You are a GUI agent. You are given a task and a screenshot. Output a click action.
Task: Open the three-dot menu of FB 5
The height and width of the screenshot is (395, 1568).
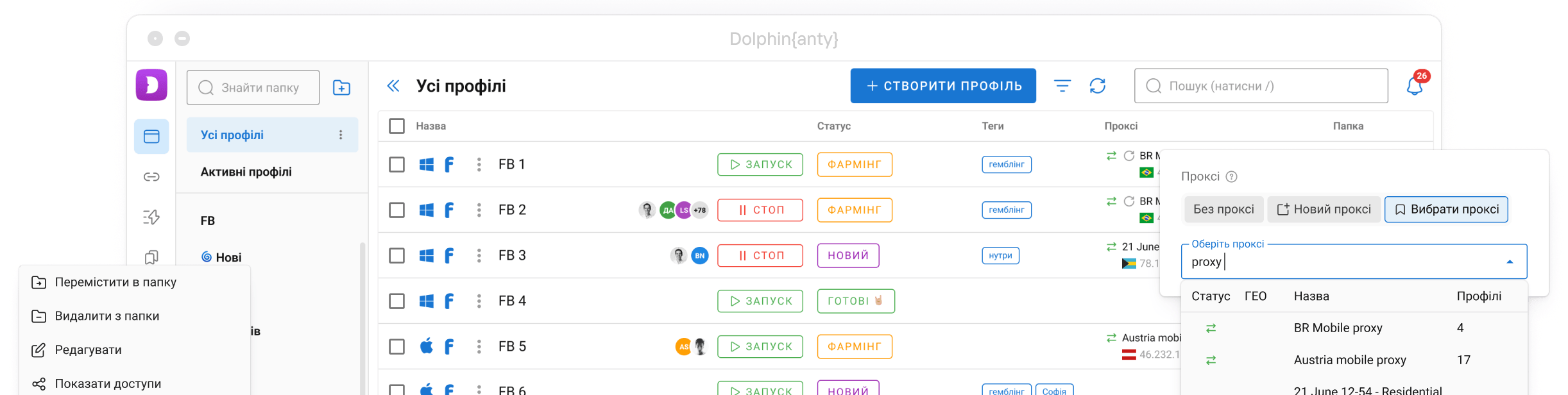[479, 346]
